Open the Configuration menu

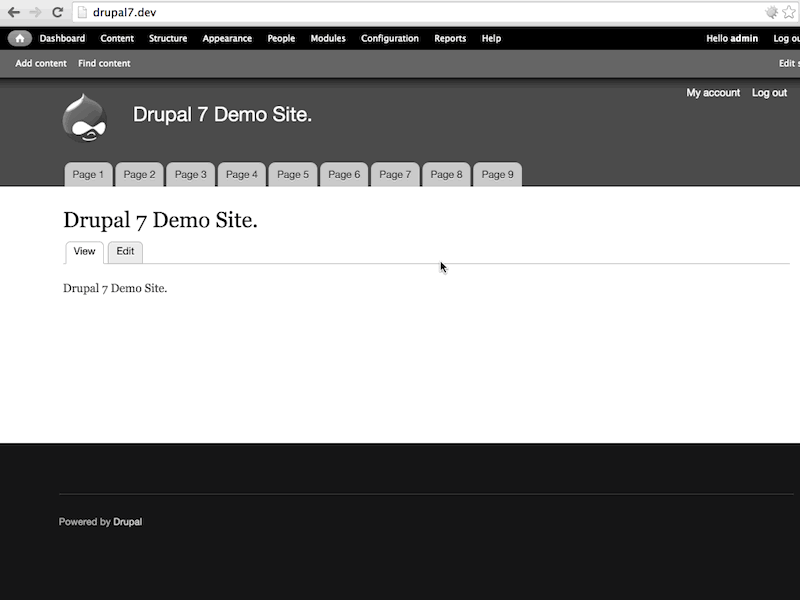click(x=390, y=38)
